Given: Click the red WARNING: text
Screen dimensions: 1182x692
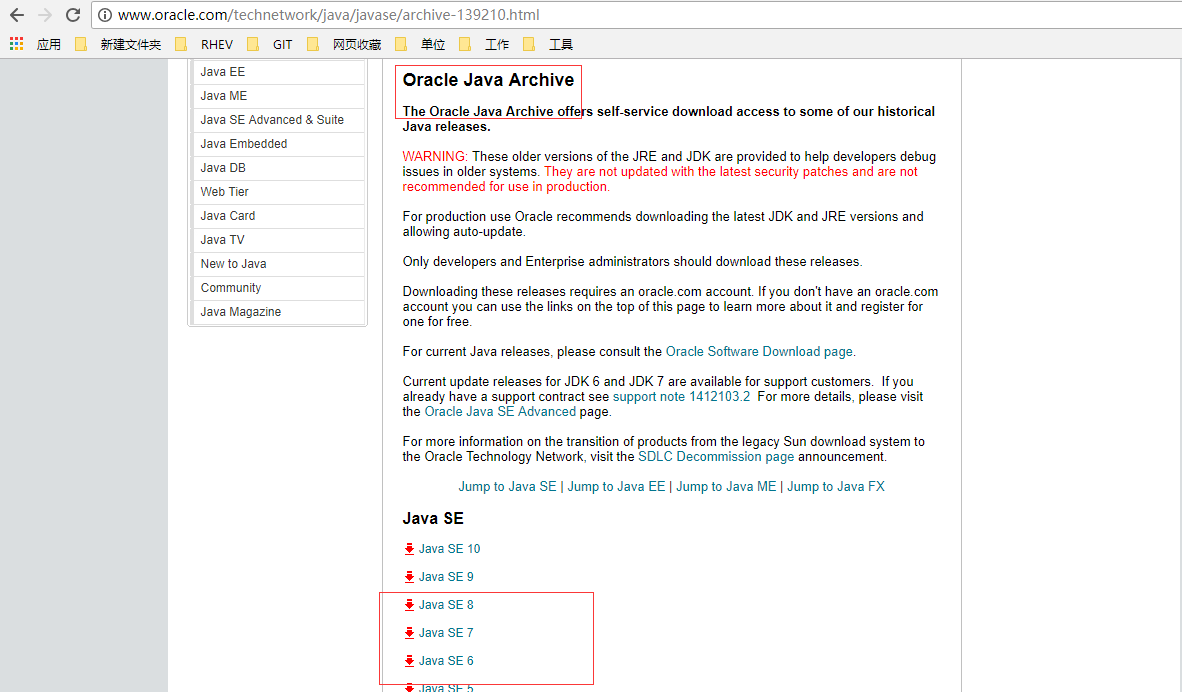Looking at the screenshot, I should [x=435, y=157].
